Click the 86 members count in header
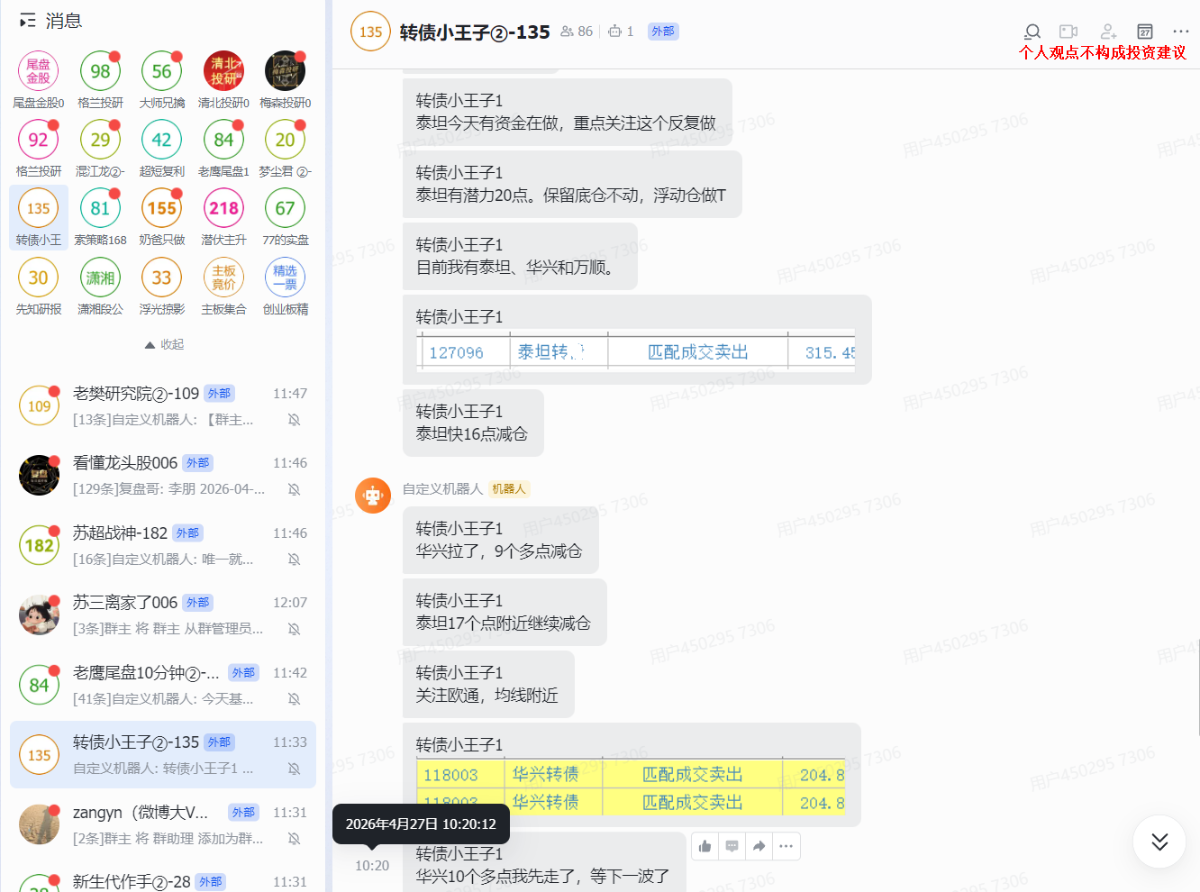Viewport: 1200px width, 892px height. point(578,32)
